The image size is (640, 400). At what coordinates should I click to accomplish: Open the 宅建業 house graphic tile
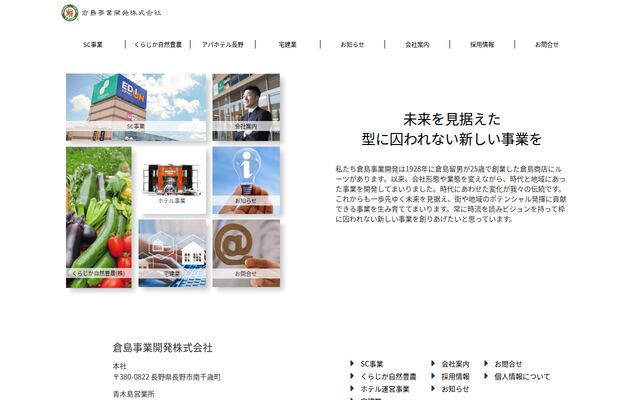click(172, 253)
